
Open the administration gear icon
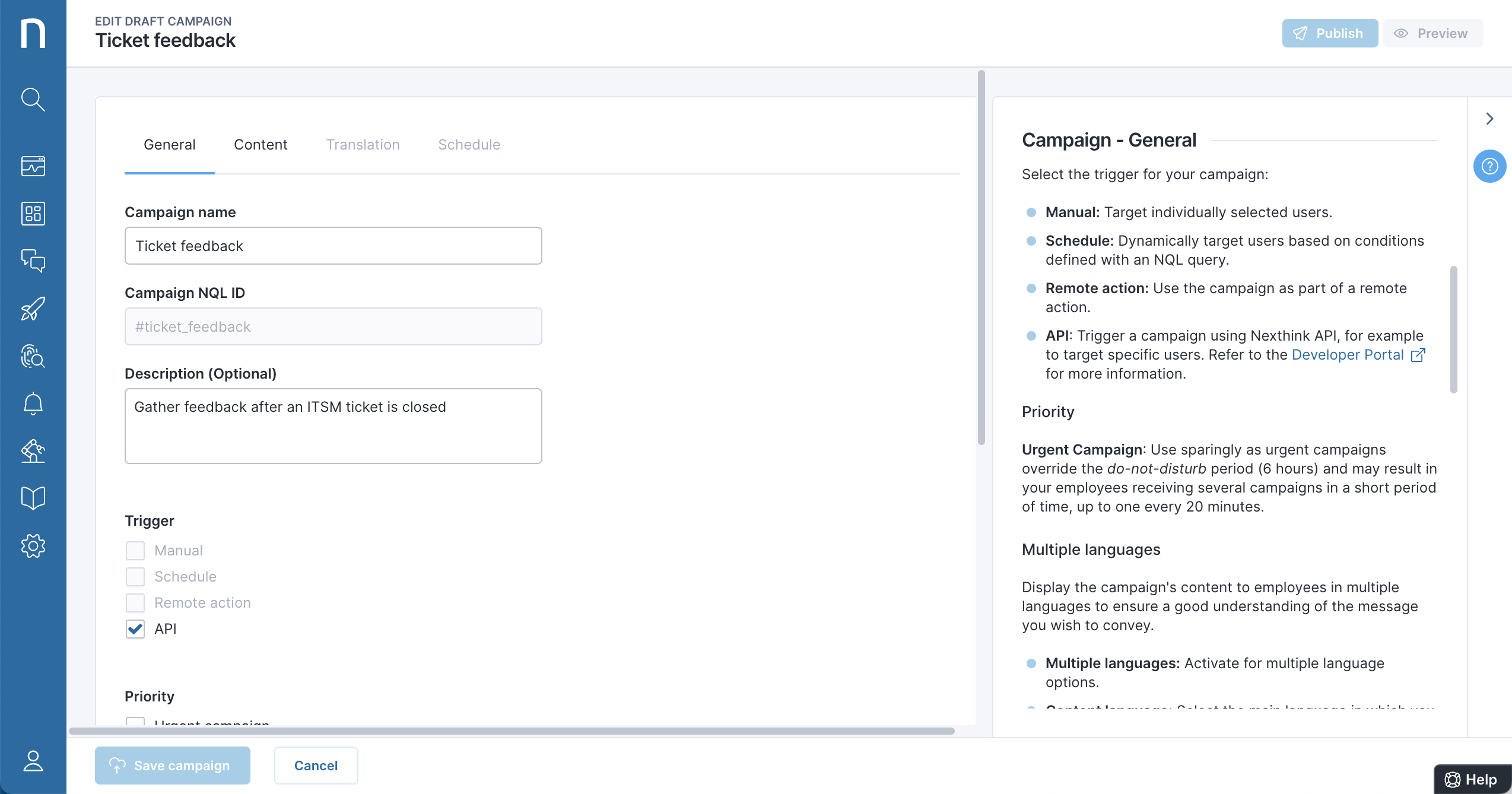[33, 546]
